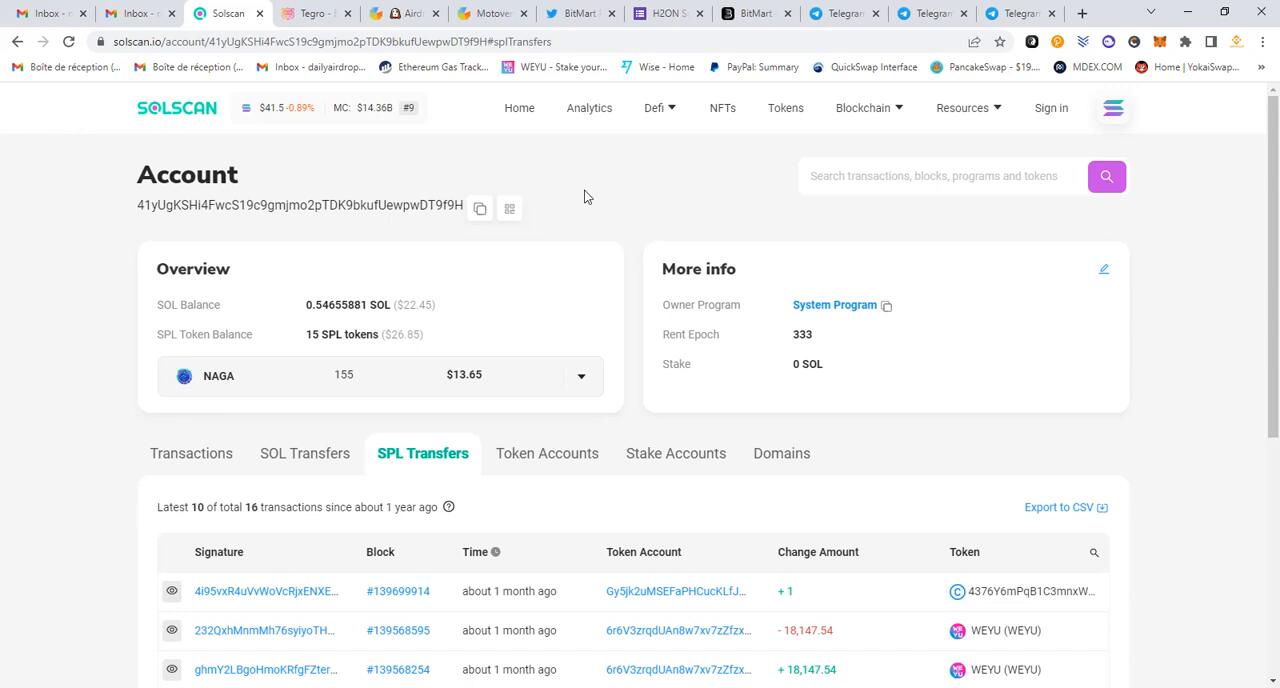Click Export to CSV link
Screen dimensions: 1280x688
point(1065,507)
